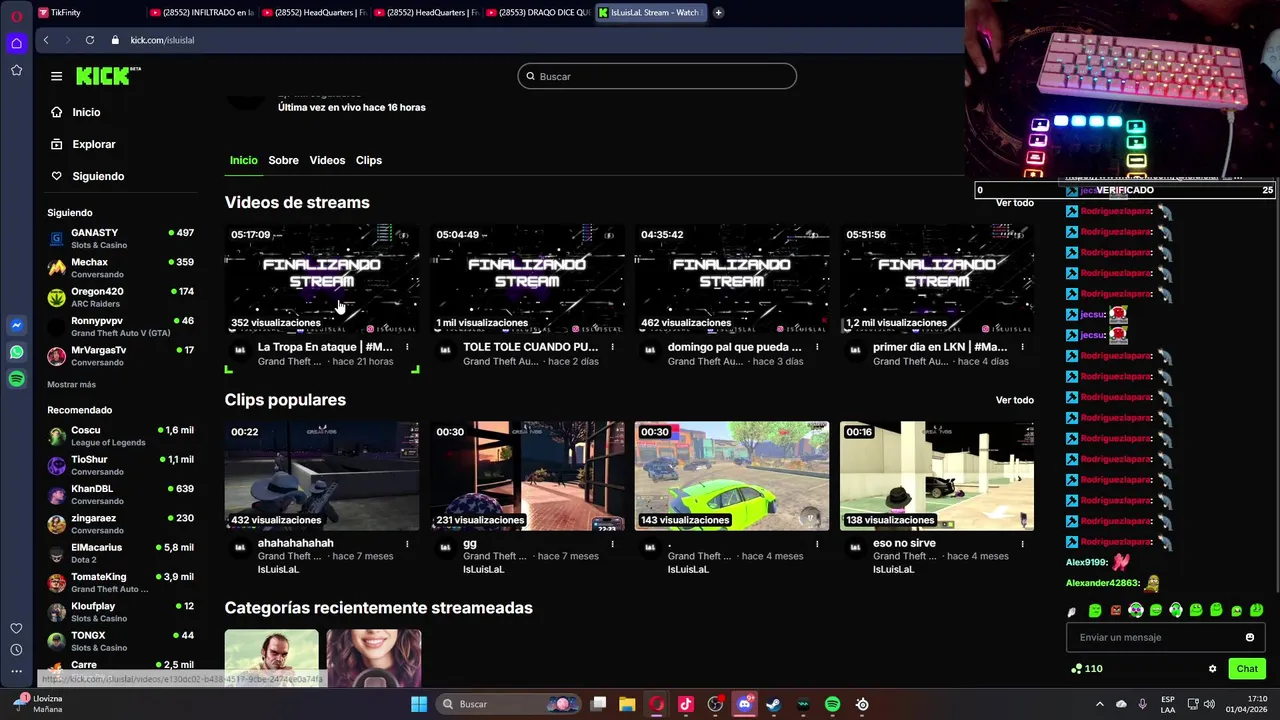Open Discord from the taskbar
The width and height of the screenshot is (1280, 720).
point(744,704)
